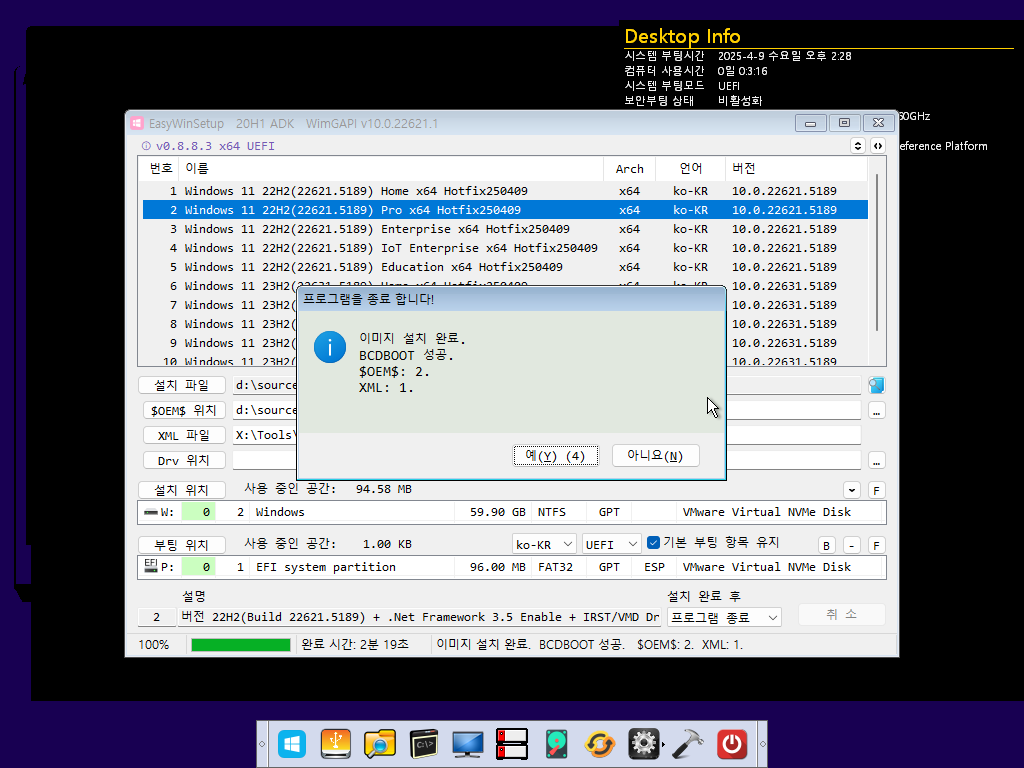The width and height of the screenshot is (1024, 768).
Task: Toggle the 기본 부팅 항목 유지 checkbox
Action: [653, 542]
